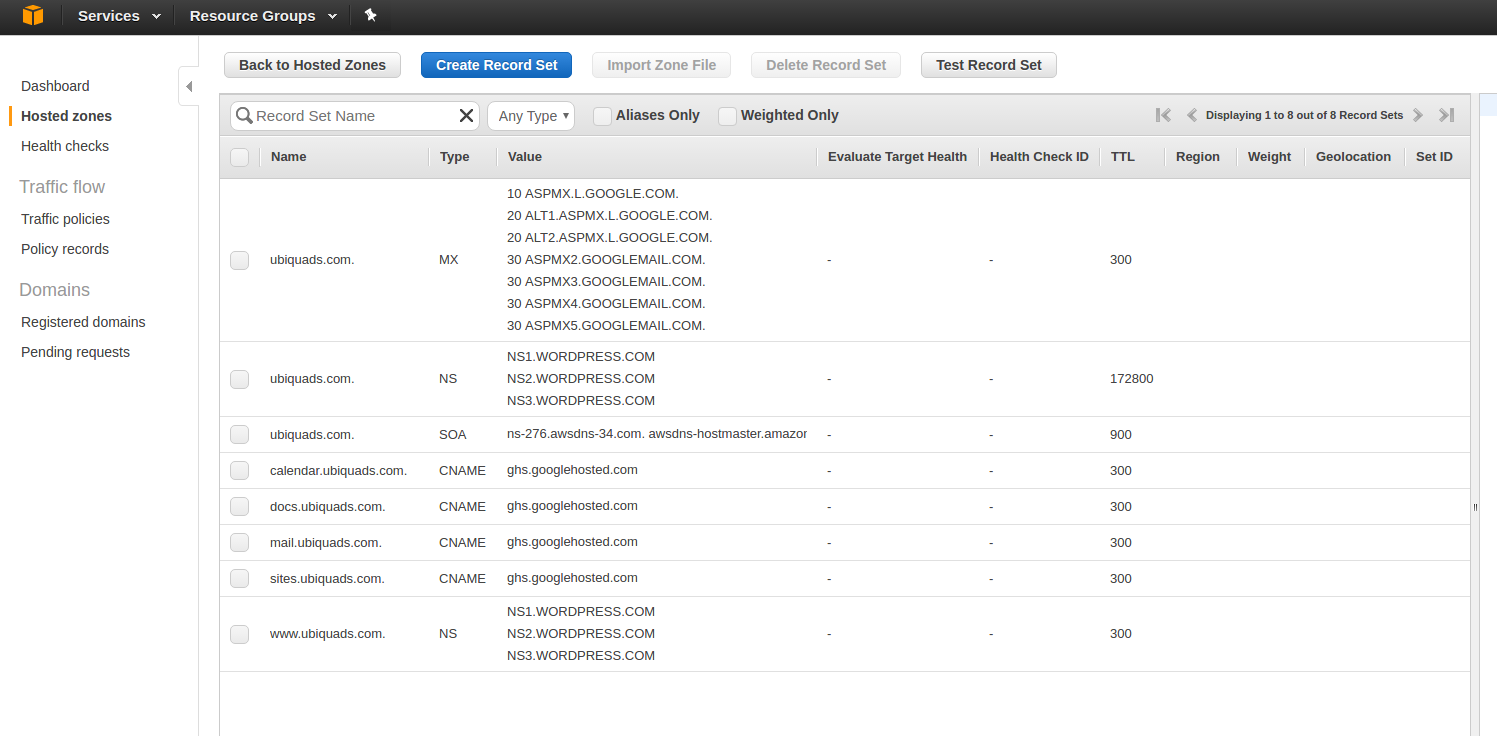The height and width of the screenshot is (736, 1497).
Task: Pin a shortcut with the pushpin icon
Action: [371, 15]
